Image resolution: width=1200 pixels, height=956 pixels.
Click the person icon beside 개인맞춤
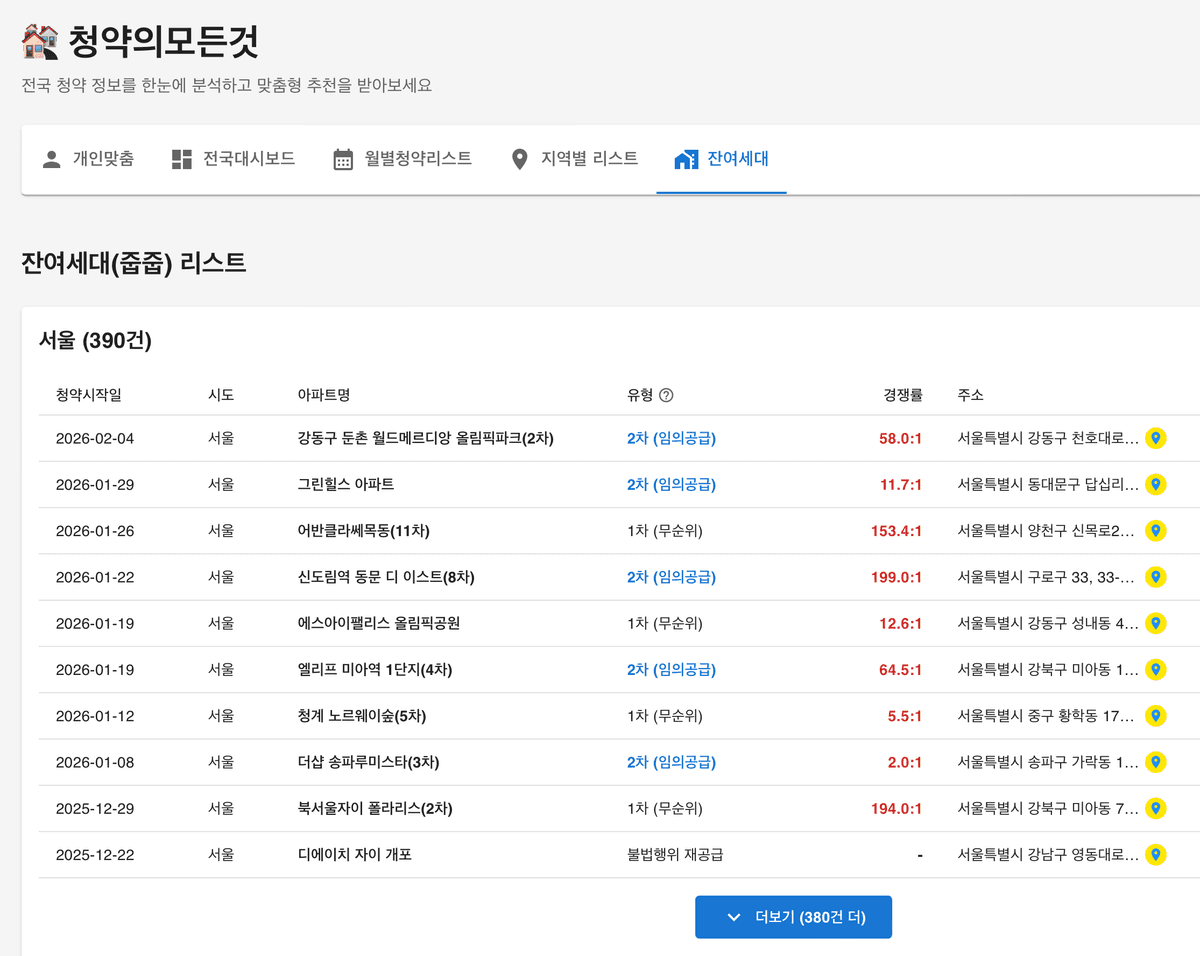(x=52, y=157)
